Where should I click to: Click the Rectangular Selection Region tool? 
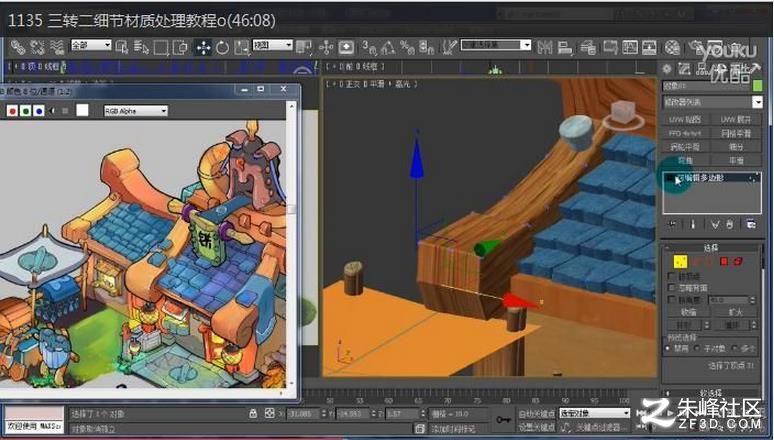(161, 47)
